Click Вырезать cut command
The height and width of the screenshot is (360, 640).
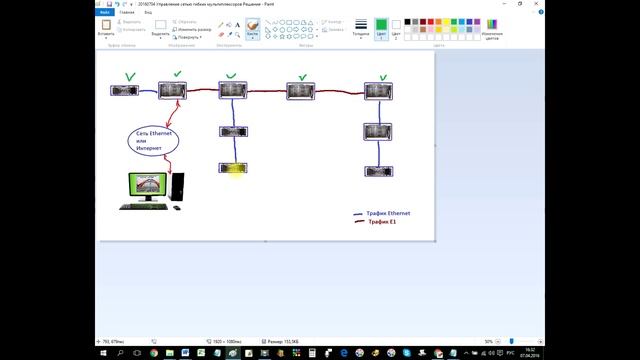click(129, 22)
